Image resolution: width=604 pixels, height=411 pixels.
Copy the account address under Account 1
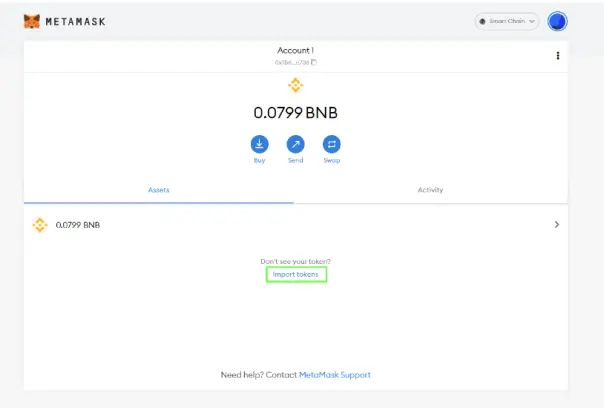click(295, 62)
